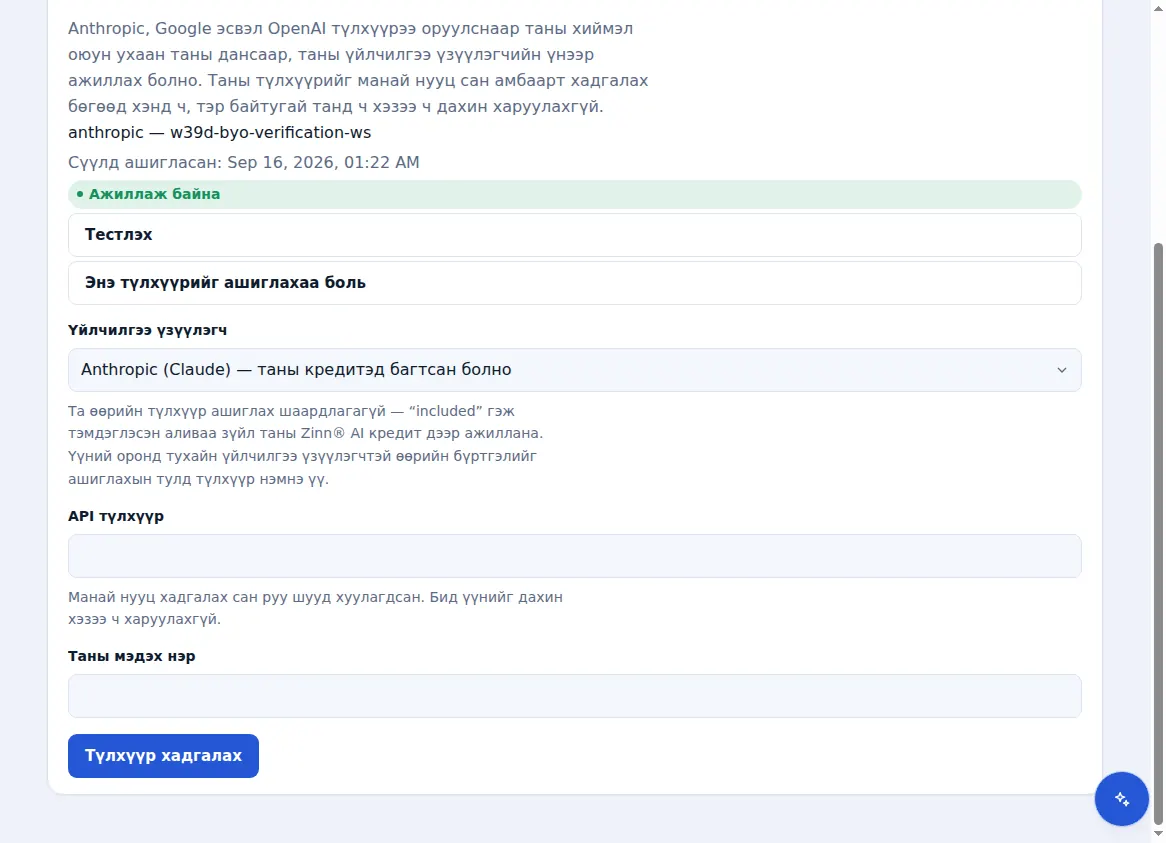Image resolution: width=1166 pixels, height=843 pixels.
Task: Click the Тестлэх button
Action: point(574,235)
